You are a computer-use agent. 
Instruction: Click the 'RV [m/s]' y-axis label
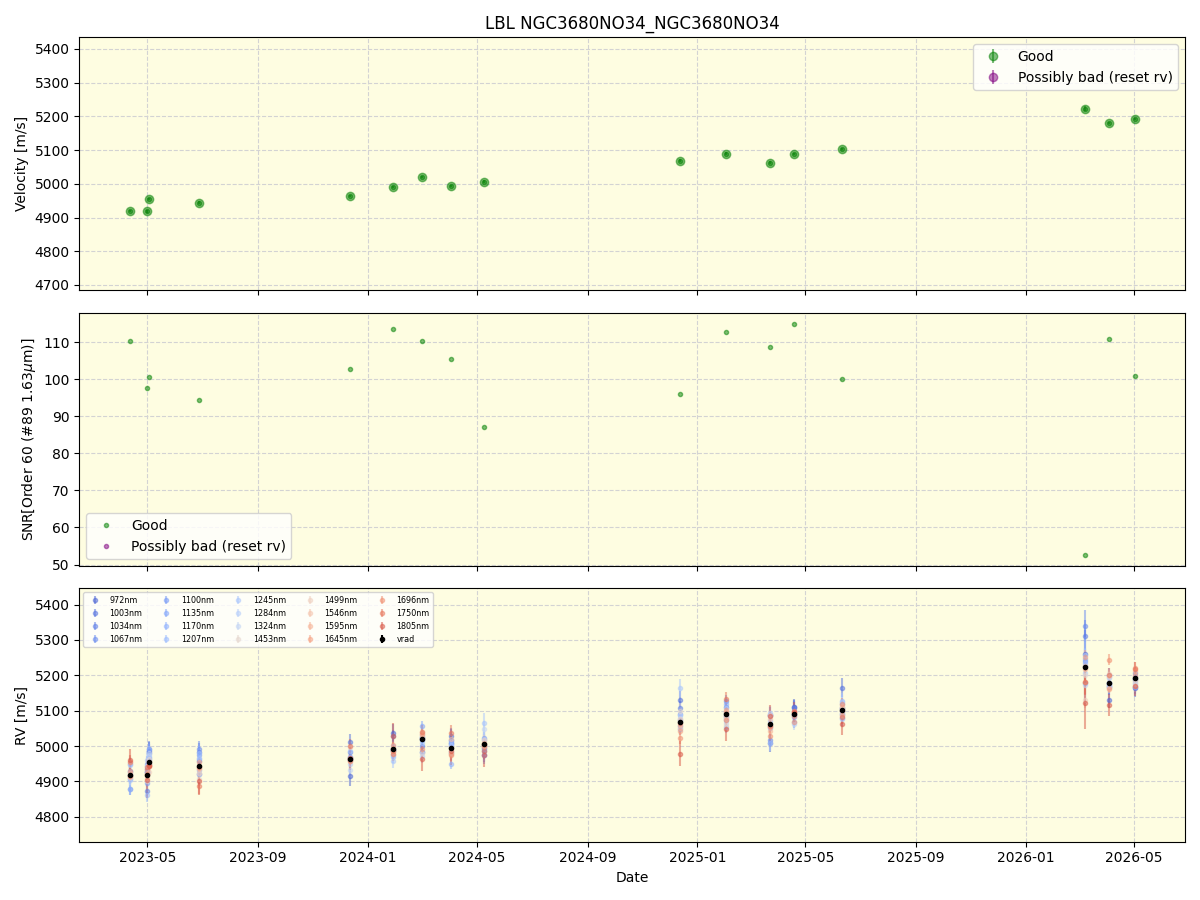pyautogui.click(x=21, y=715)
